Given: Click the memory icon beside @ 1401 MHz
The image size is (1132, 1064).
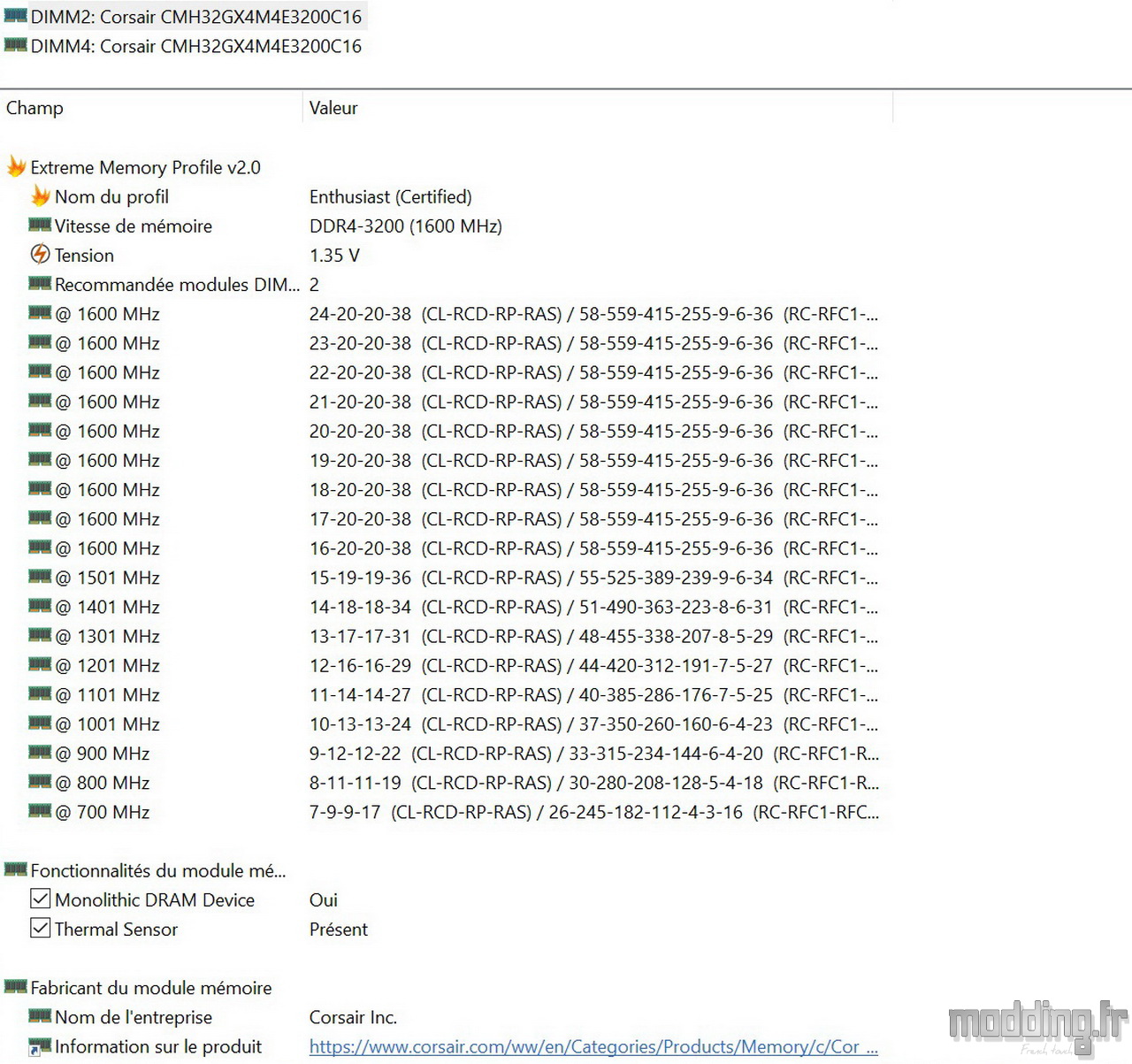Looking at the screenshot, I should point(40,605).
